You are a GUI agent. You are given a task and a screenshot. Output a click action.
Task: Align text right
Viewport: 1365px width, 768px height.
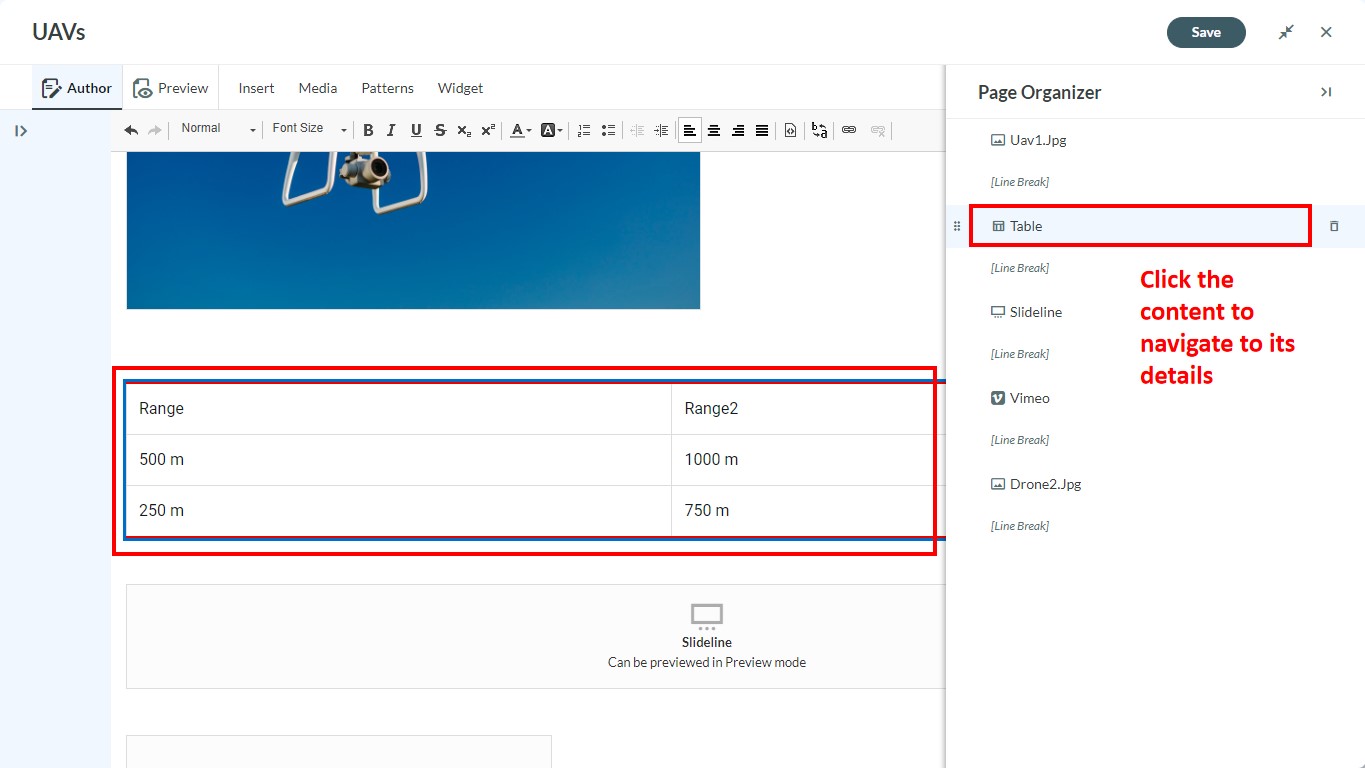(x=738, y=130)
